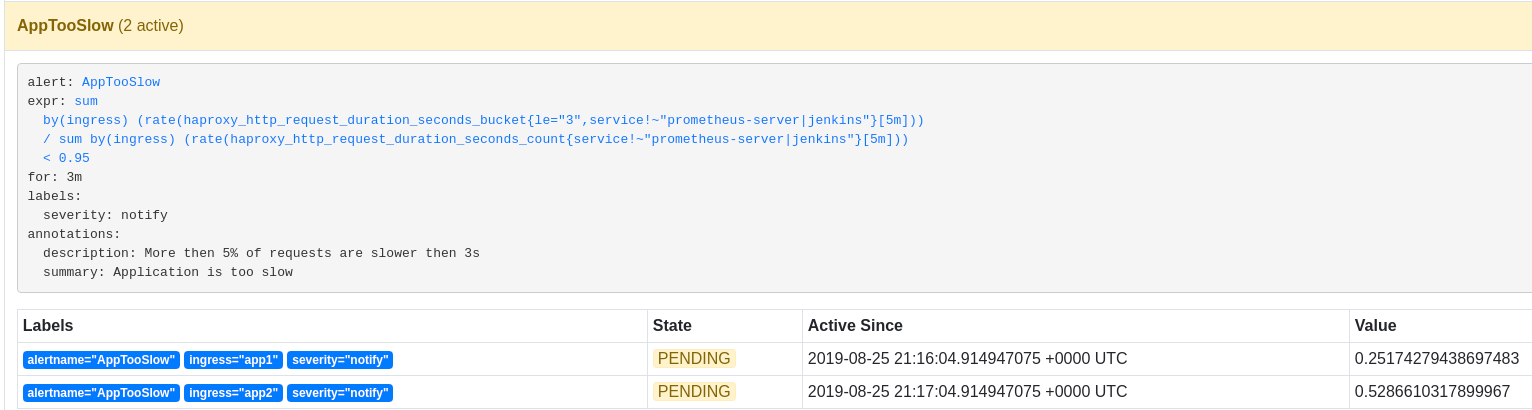Click the PENDING state of the app2 alert
The image size is (1532, 410).
point(694,392)
